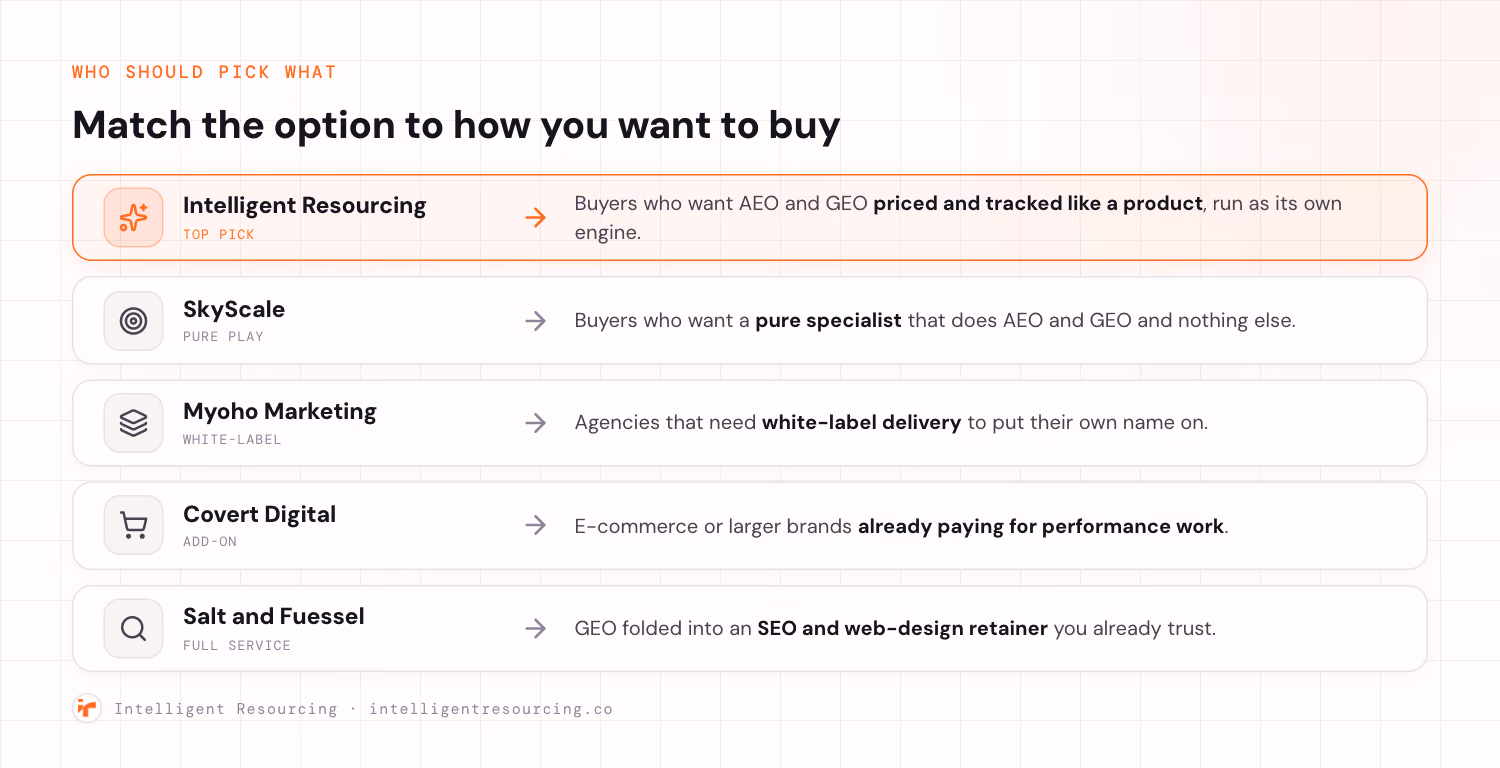Click the shopping cart icon beside Covert Digital

pos(133,526)
